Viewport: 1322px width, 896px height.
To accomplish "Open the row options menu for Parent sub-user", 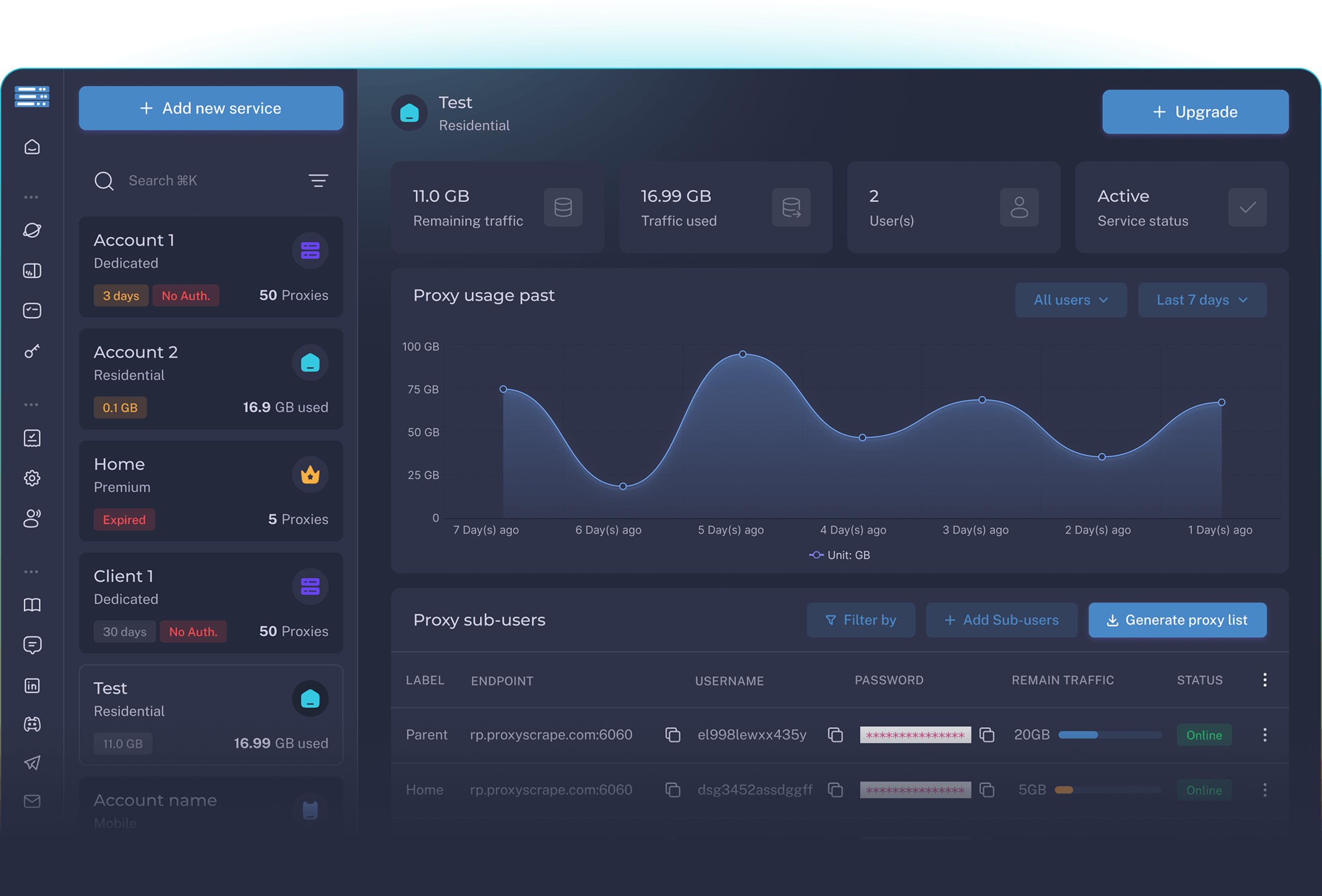I will pyautogui.click(x=1265, y=735).
